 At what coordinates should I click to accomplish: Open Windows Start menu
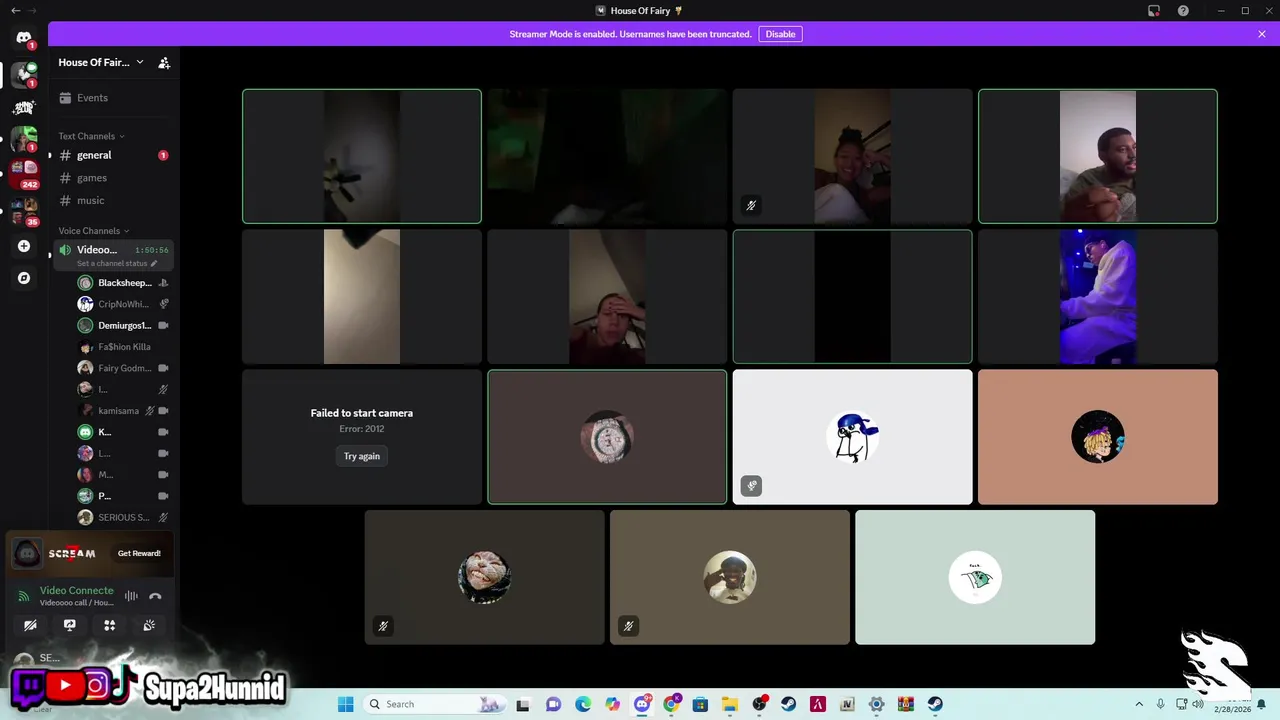pyautogui.click(x=345, y=704)
